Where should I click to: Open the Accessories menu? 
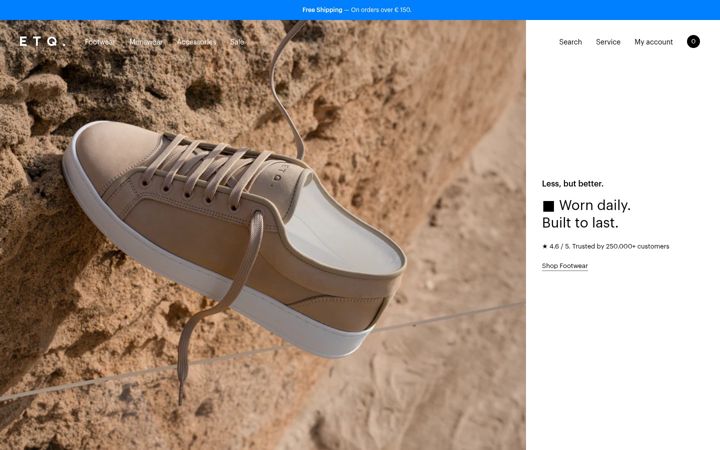point(196,42)
